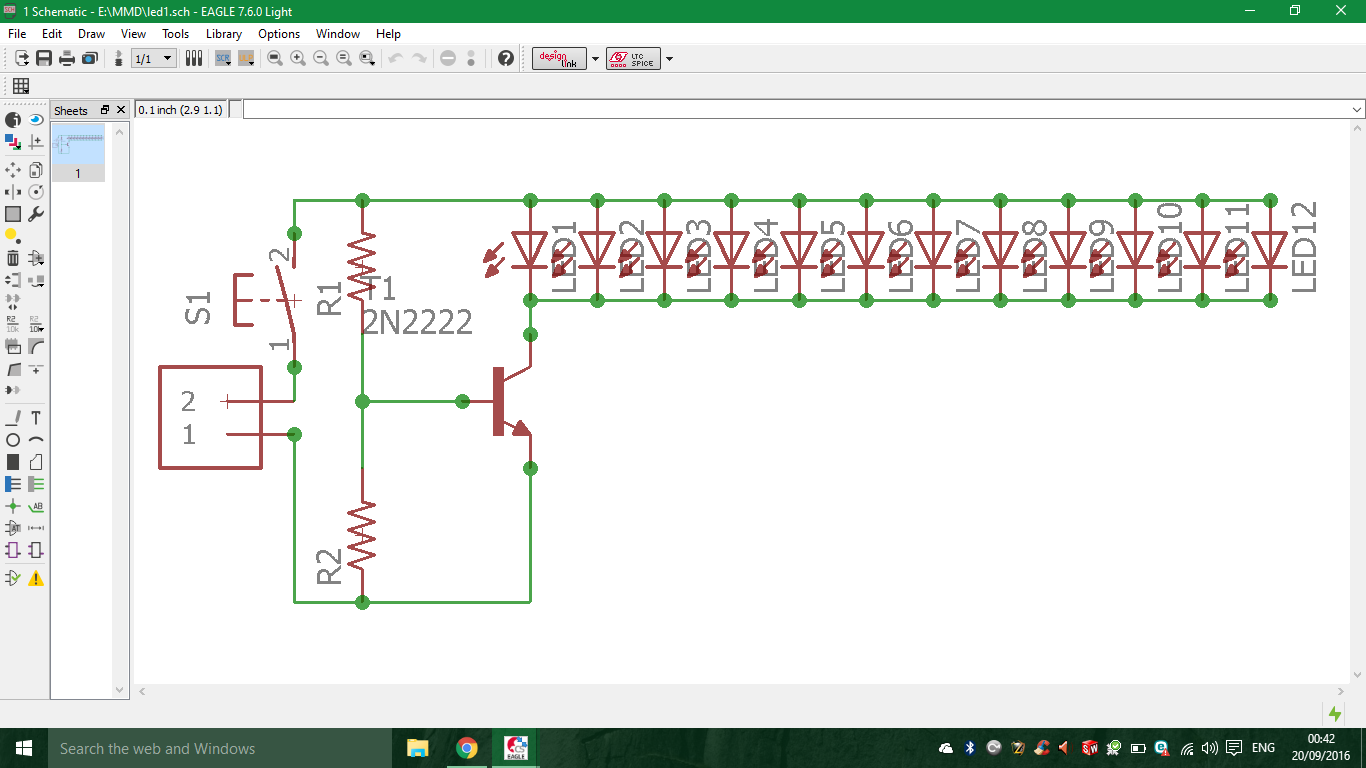Click the design link button
This screenshot has height=768, width=1366.
point(559,59)
